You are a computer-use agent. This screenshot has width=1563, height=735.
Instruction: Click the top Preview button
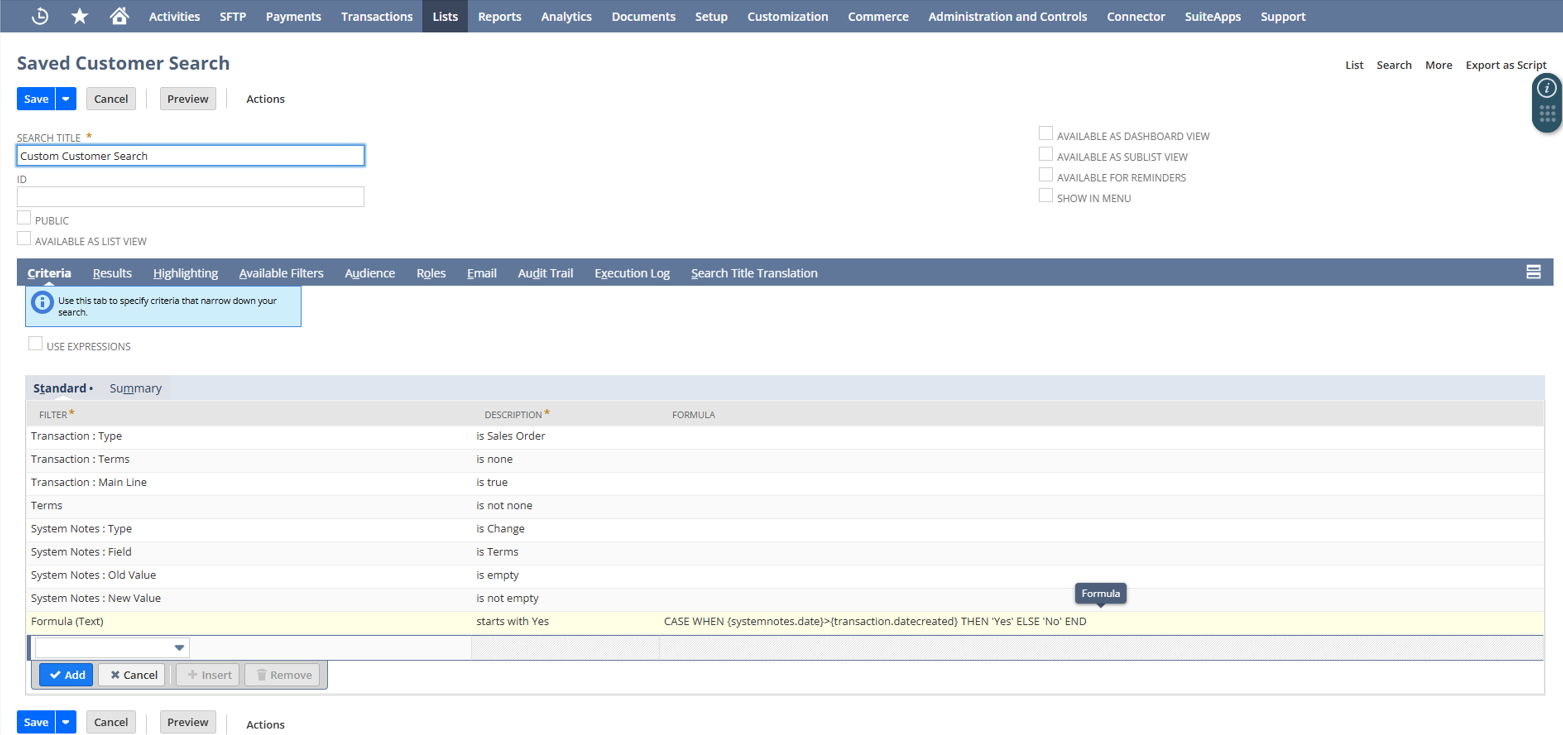point(188,99)
